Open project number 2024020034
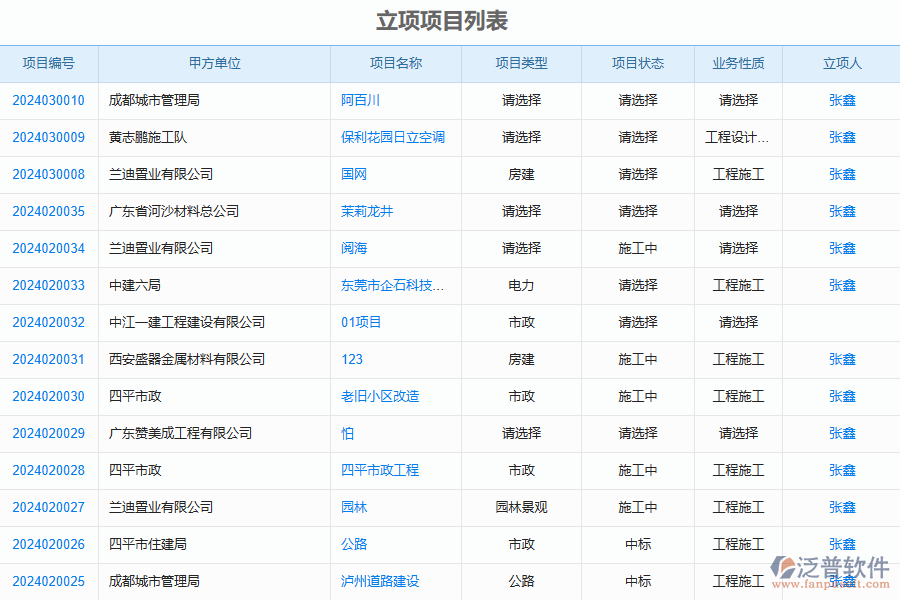 point(49,249)
